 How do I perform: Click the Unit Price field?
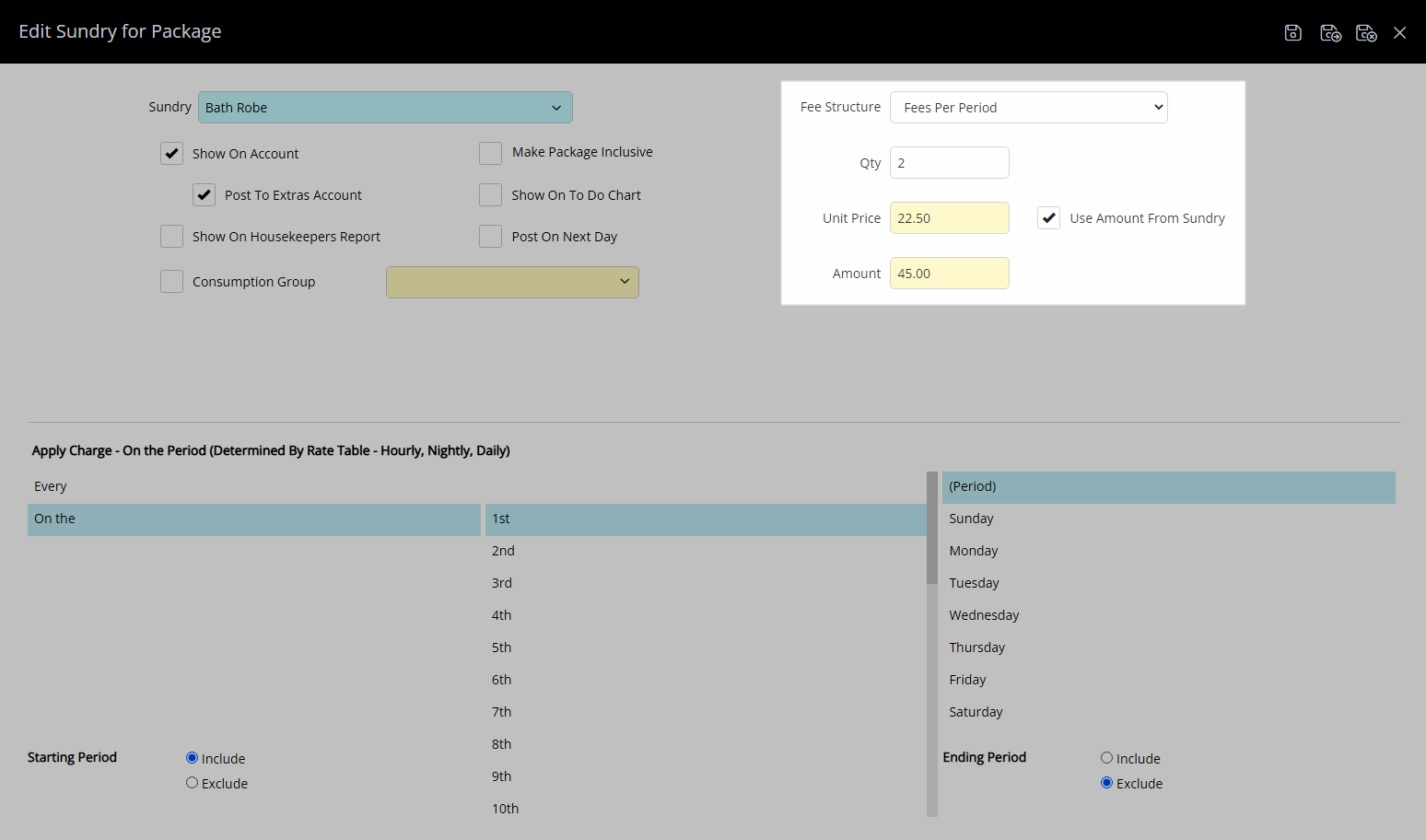click(x=950, y=217)
